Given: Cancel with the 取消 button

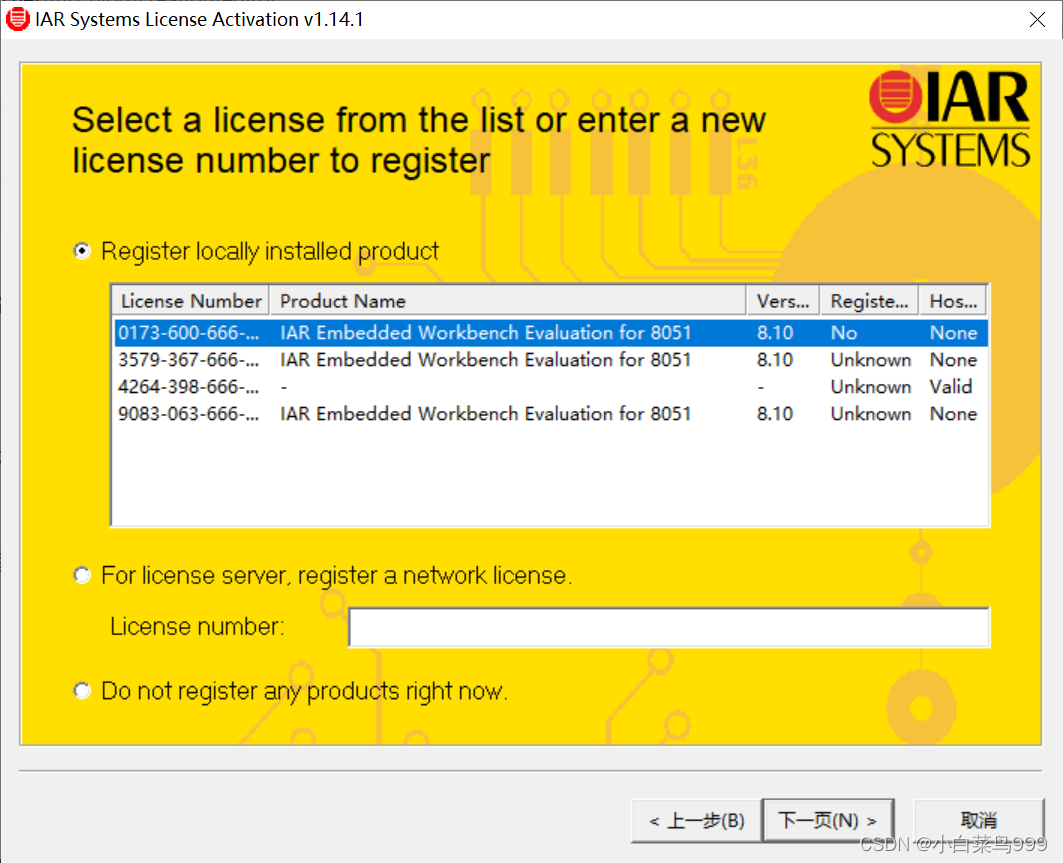Looking at the screenshot, I should point(978,821).
